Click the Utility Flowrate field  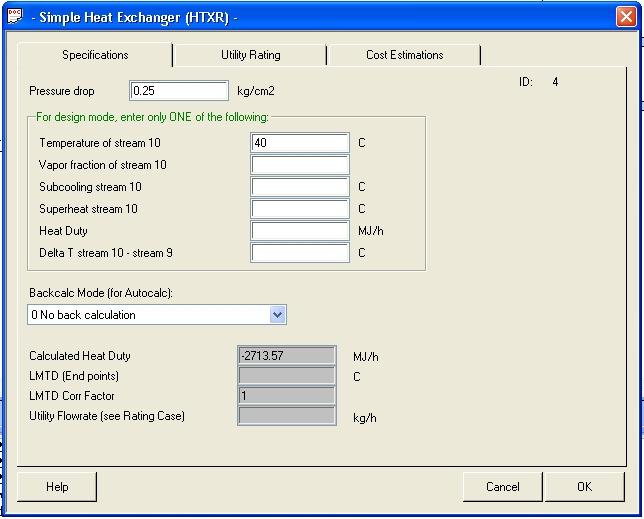click(287, 416)
